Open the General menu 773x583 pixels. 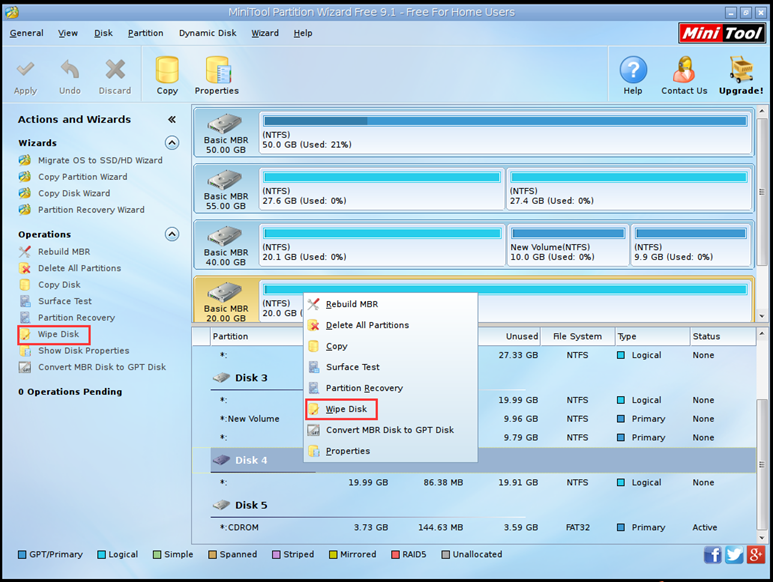[x=27, y=33]
